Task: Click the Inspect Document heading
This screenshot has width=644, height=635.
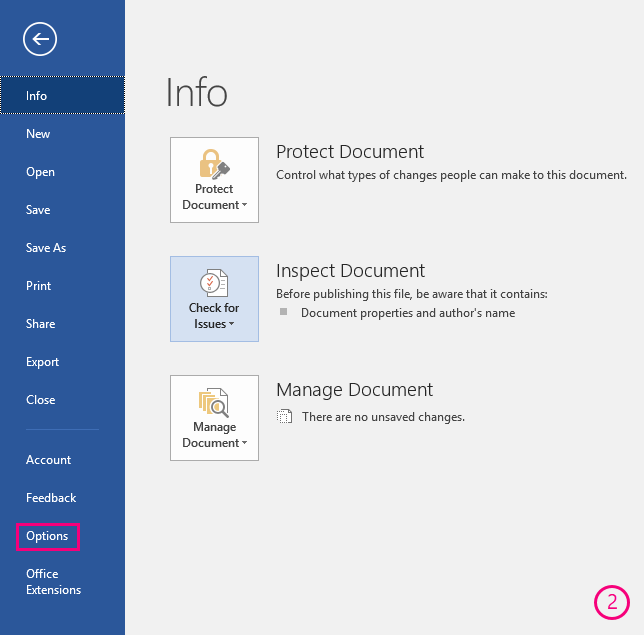Action: pos(350,271)
